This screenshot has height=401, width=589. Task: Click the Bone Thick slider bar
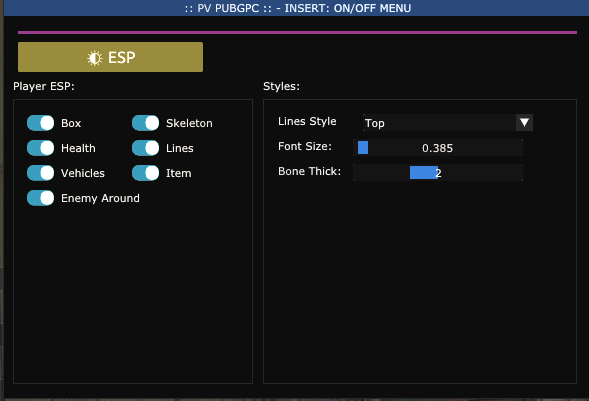coord(438,173)
